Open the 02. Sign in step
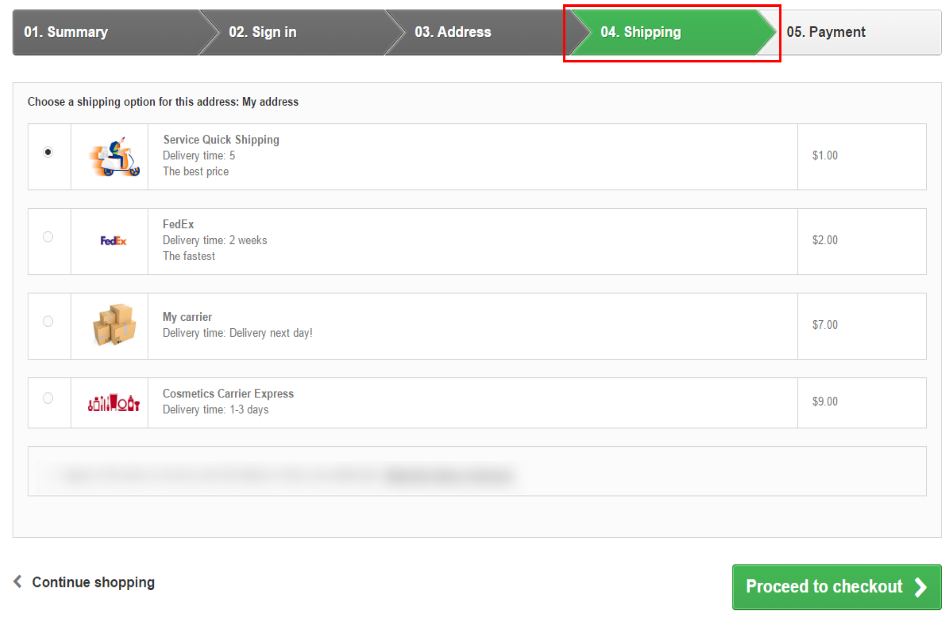The image size is (950, 620). click(x=293, y=32)
